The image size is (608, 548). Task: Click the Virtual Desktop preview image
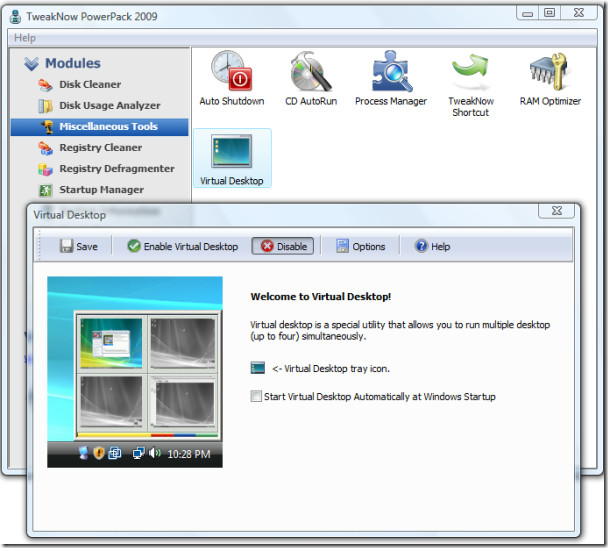(x=135, y=372)
